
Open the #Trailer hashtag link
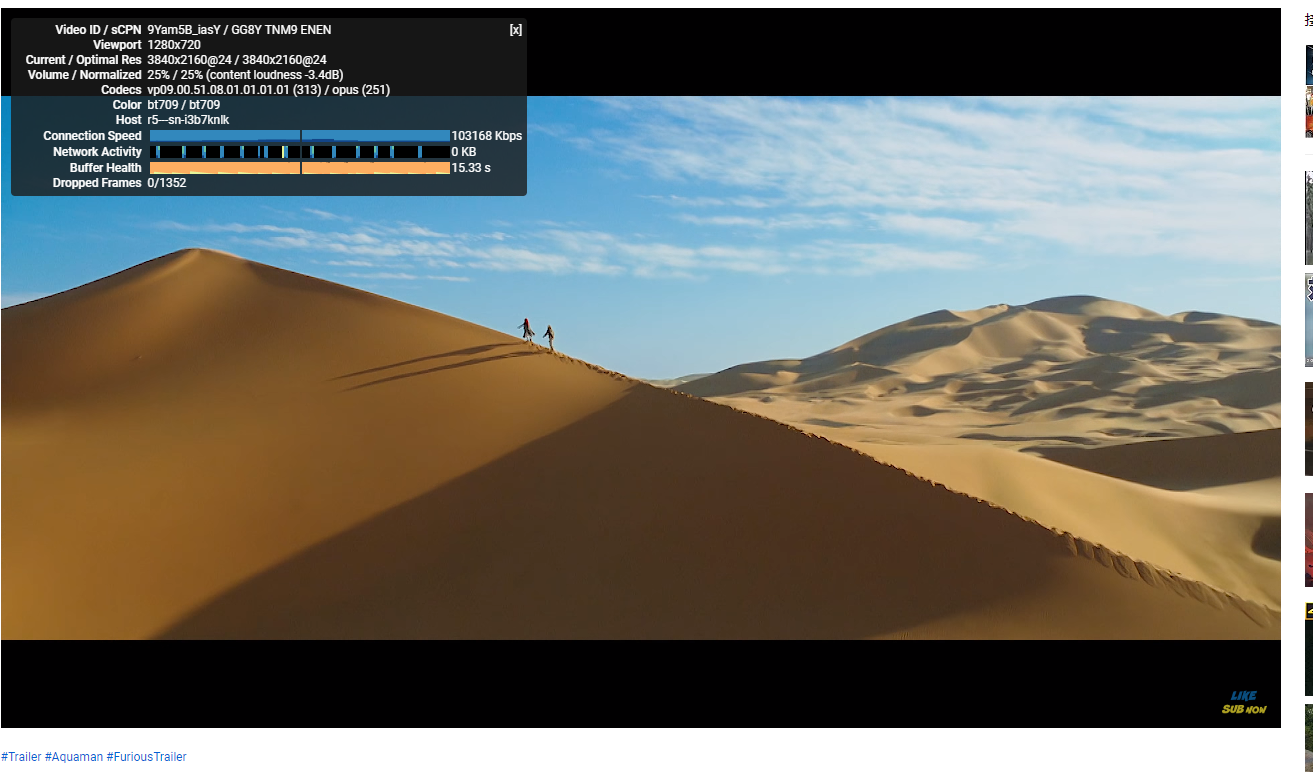(x=21, y=757)
